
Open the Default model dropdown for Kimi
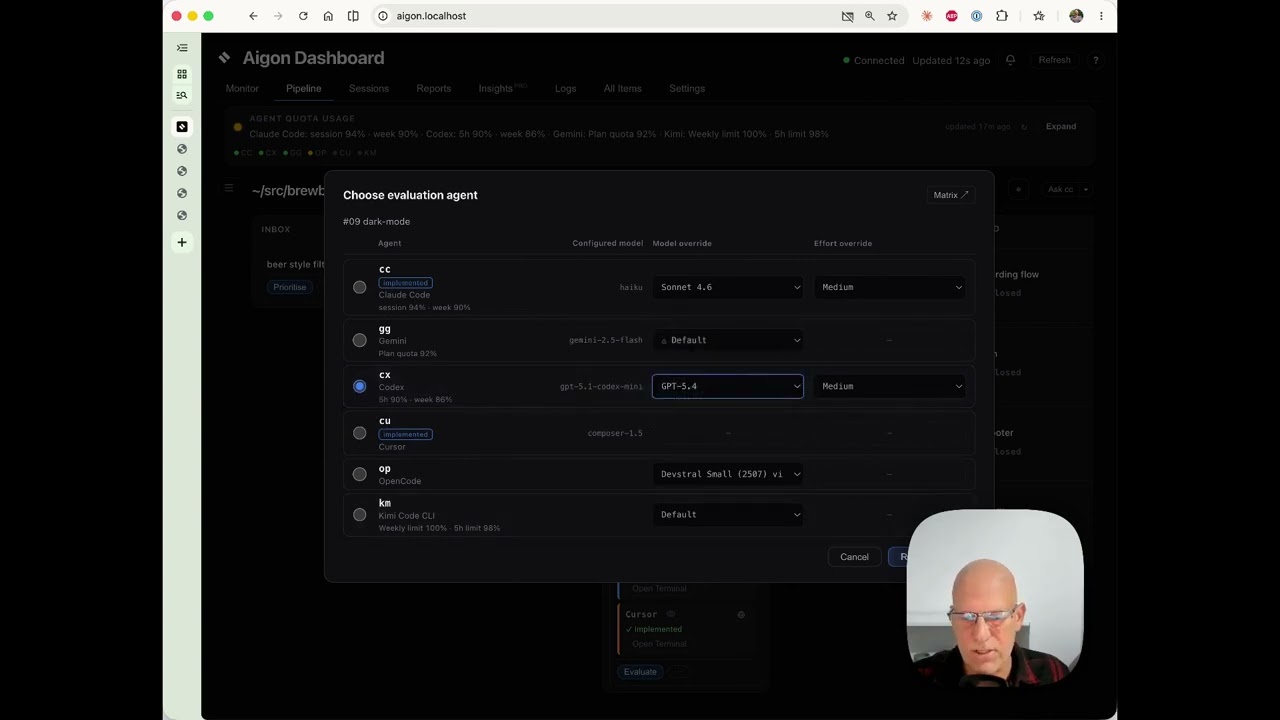coord(728,514)
